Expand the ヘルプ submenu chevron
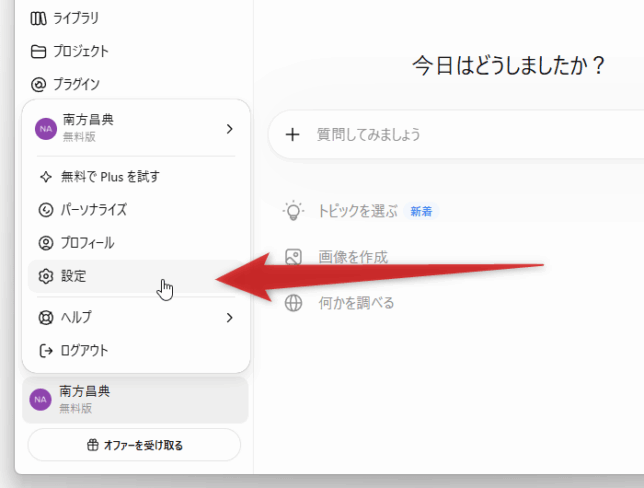 [230, 318]
